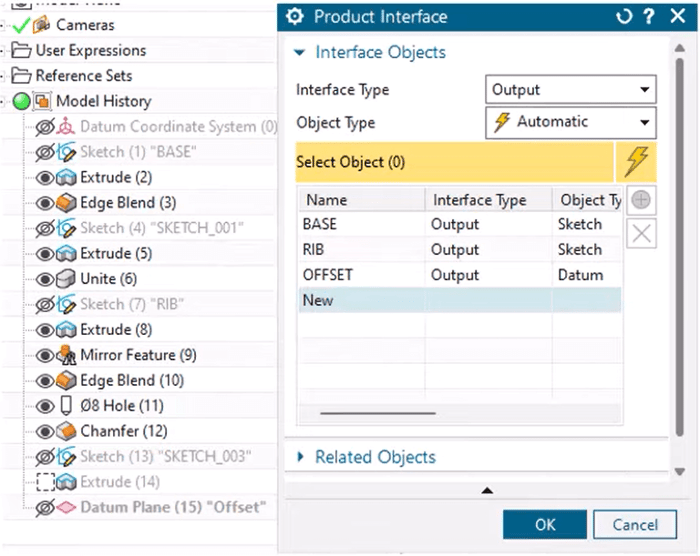Click the Extrude (5) feature icon
The image size is (700, 556).
66,254
